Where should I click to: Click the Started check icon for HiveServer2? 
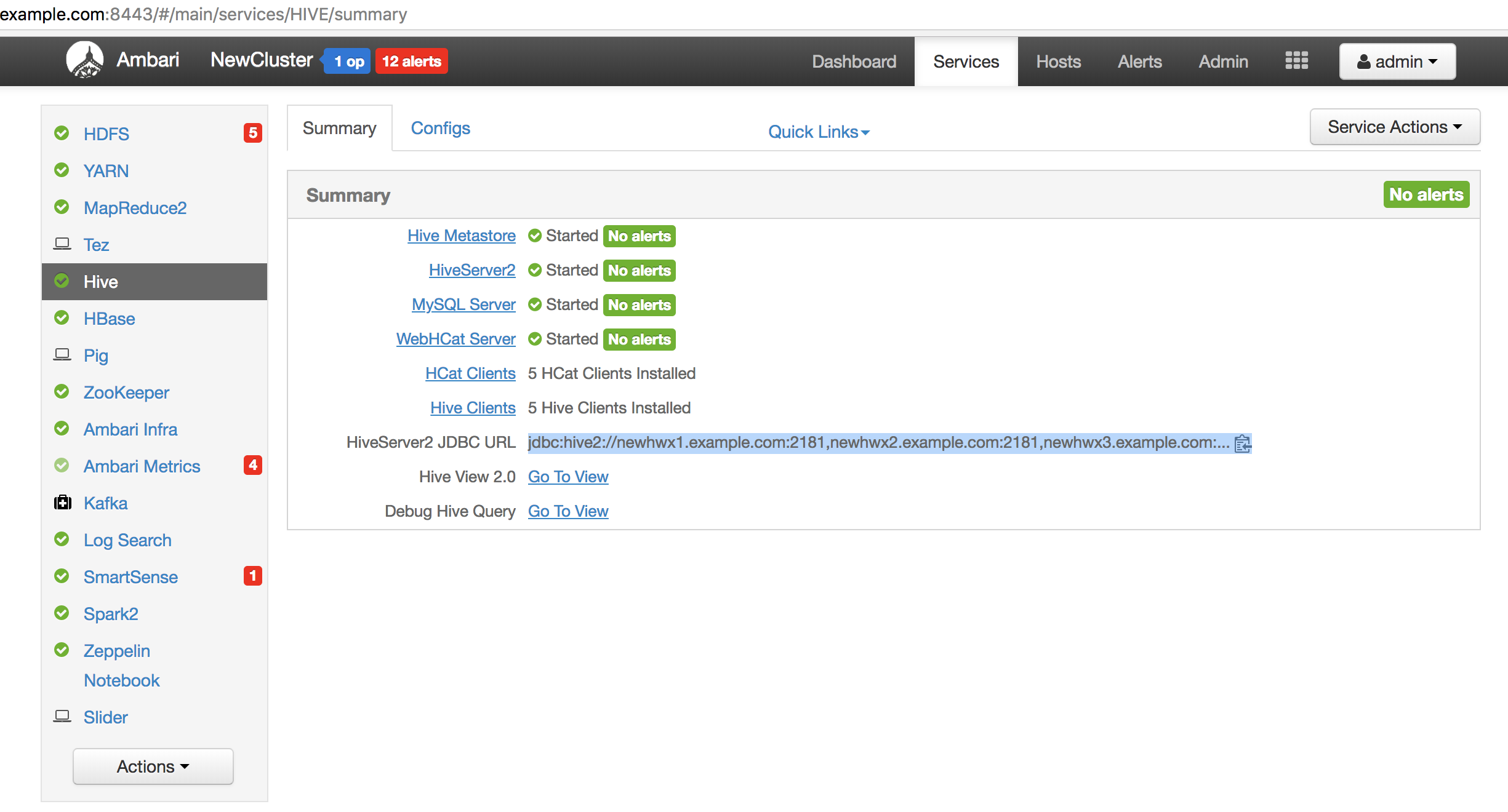[x=534, y=270]
